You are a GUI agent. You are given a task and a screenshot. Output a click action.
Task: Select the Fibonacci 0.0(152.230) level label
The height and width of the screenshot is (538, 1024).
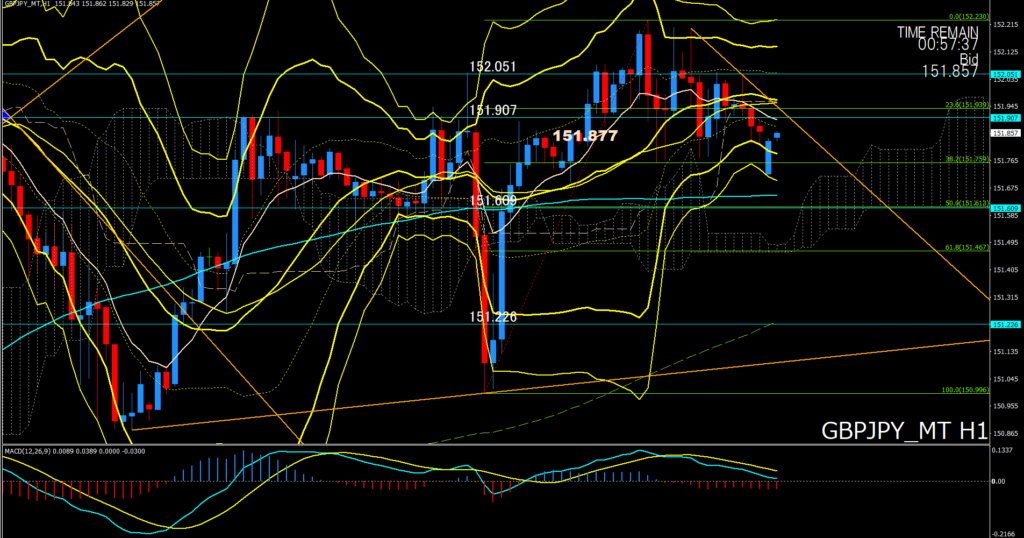click(x=969, y=17)
